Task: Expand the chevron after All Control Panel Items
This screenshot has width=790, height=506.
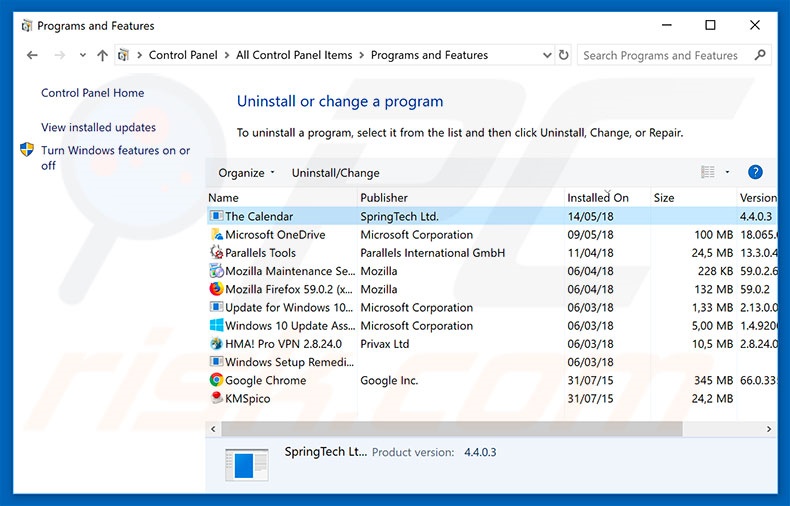Action: pyautogui.click(x=362, y=55)
